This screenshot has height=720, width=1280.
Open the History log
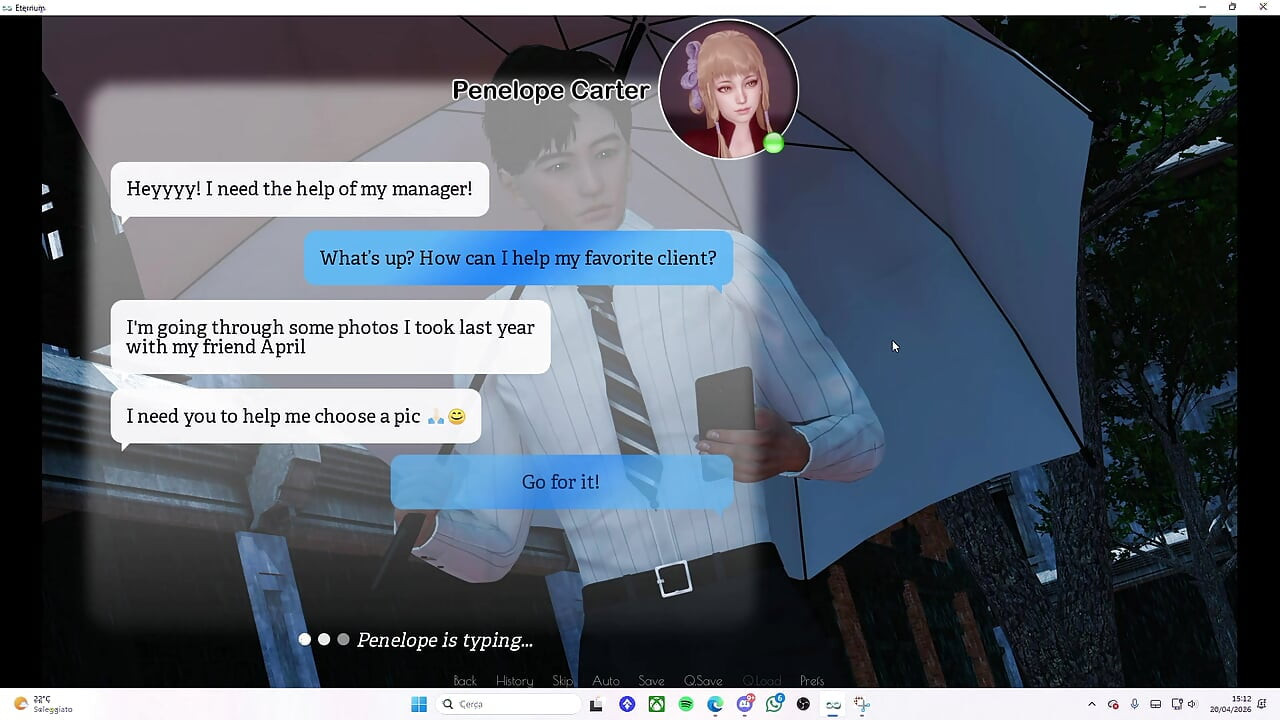coord(514,681)
